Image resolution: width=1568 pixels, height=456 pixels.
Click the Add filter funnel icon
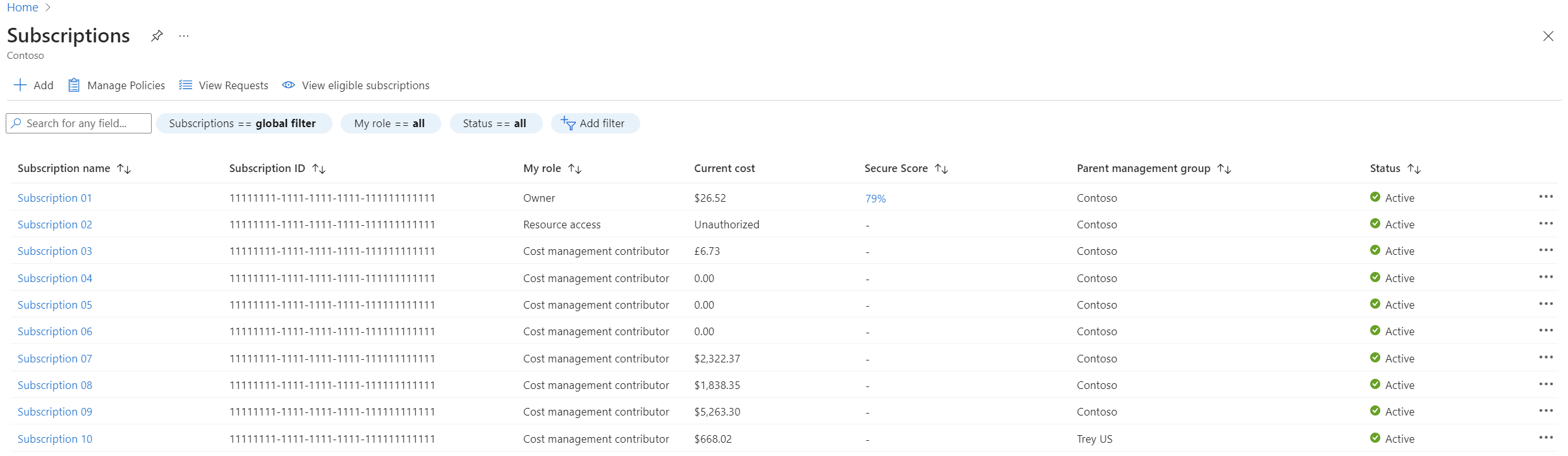tap(568, 123)
